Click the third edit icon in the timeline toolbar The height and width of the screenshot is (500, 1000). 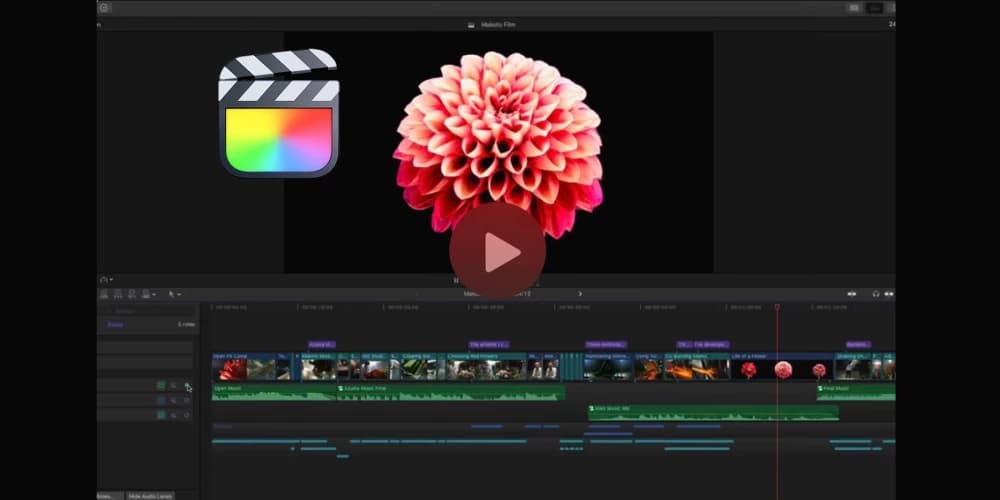click(x=132, y=294)
